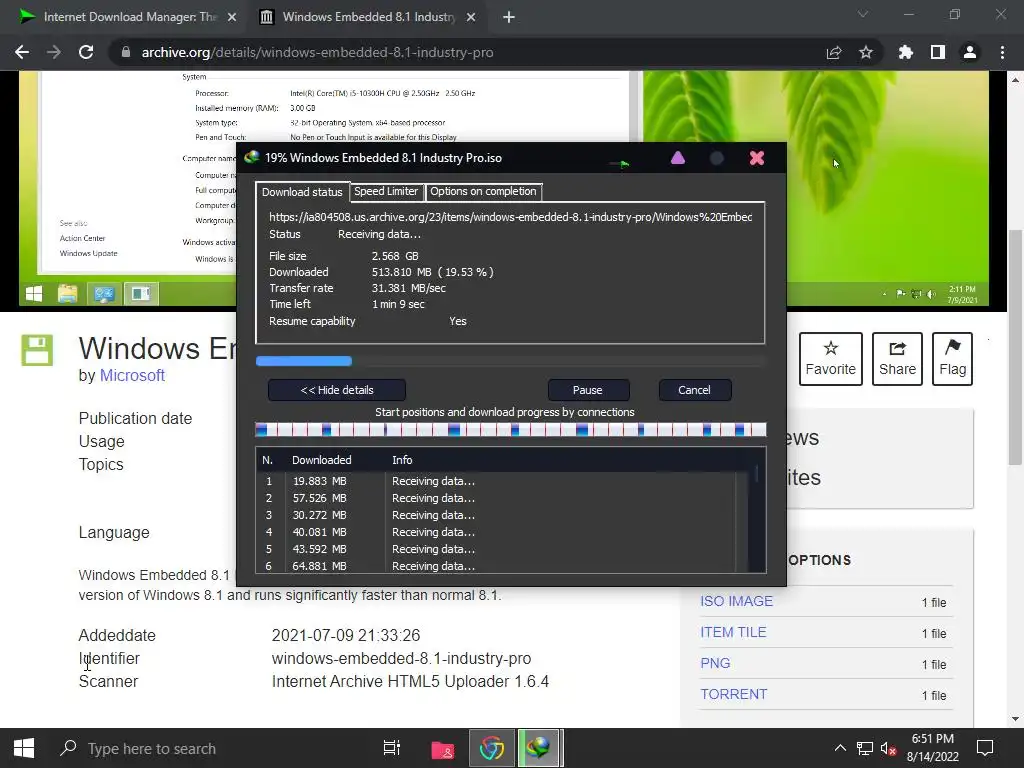This screenshot has height=768, width=1024.
Task: Click the Favorite button on archive page
Action: click(831, 359)
